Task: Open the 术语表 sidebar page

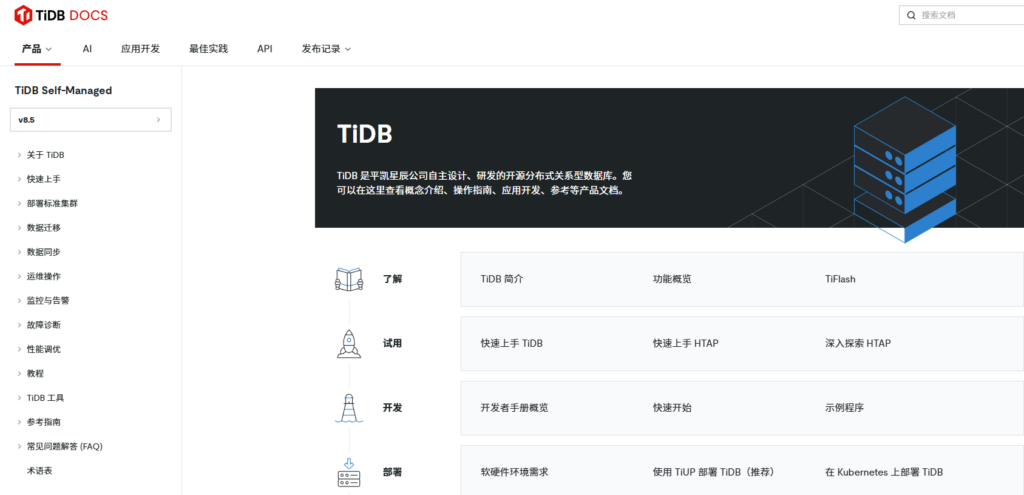Action: (x=39, y=471)
